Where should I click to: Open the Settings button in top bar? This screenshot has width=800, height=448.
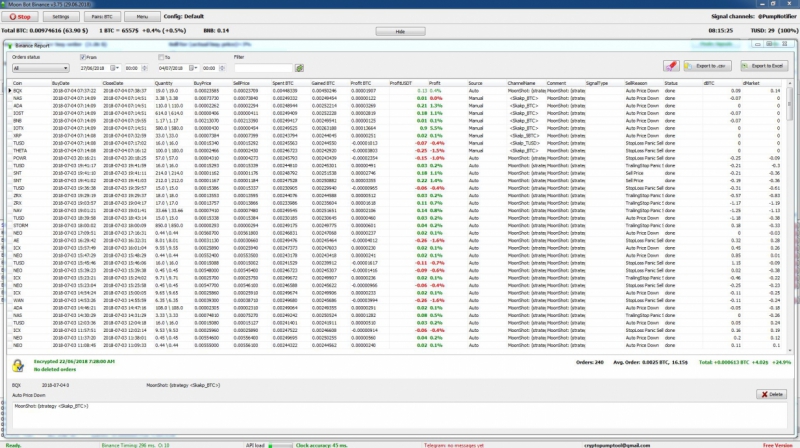pos(60,16)
